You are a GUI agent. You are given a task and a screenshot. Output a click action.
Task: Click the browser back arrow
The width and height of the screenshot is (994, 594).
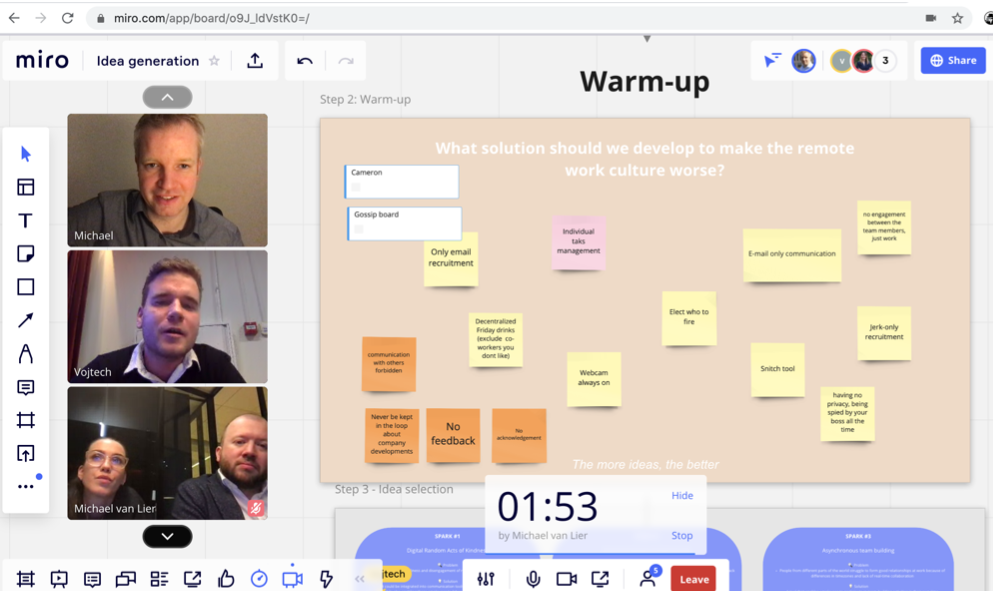coord(14,18)
